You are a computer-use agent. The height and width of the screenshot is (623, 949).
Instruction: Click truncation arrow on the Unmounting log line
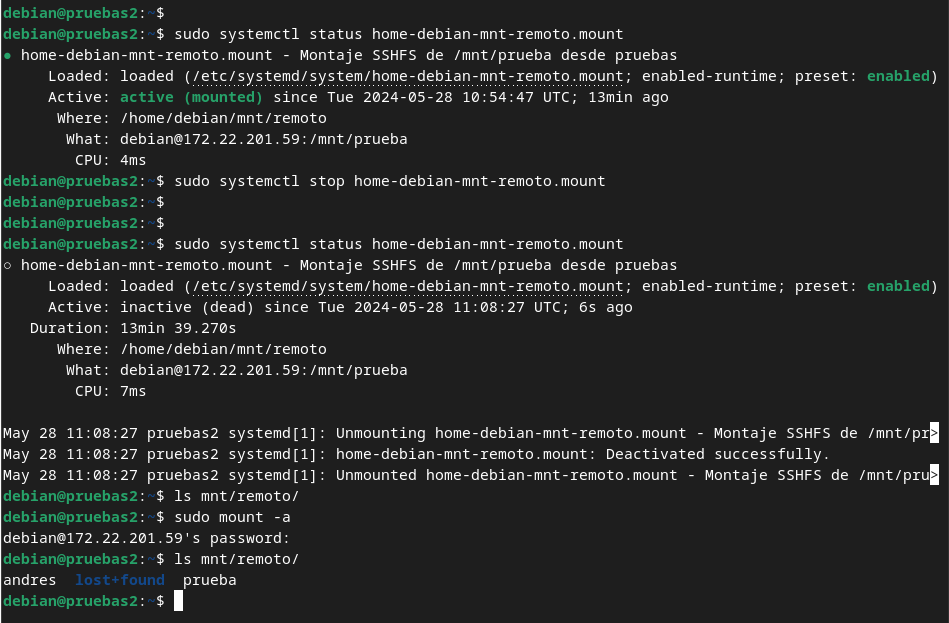click(934, 433)
